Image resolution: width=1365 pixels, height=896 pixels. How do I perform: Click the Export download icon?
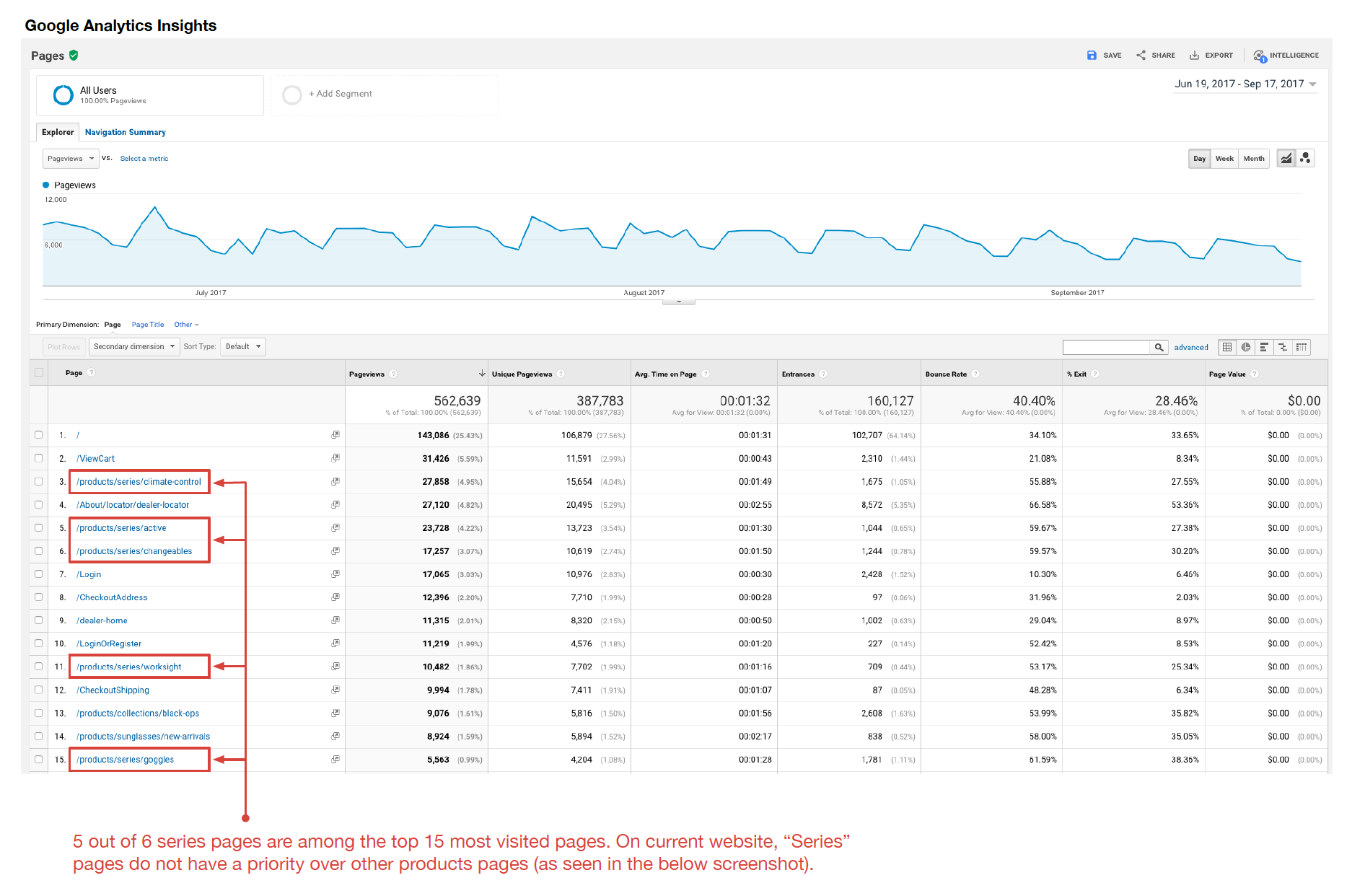coord(1194,56)
